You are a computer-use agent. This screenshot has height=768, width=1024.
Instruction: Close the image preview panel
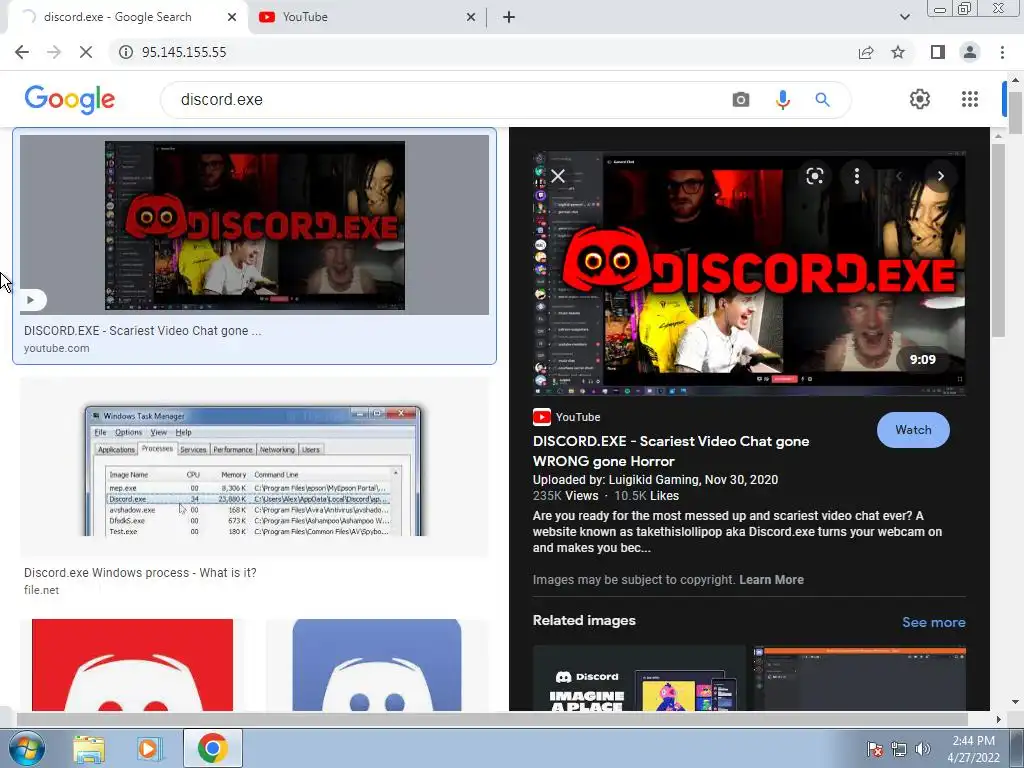point(558,176)
